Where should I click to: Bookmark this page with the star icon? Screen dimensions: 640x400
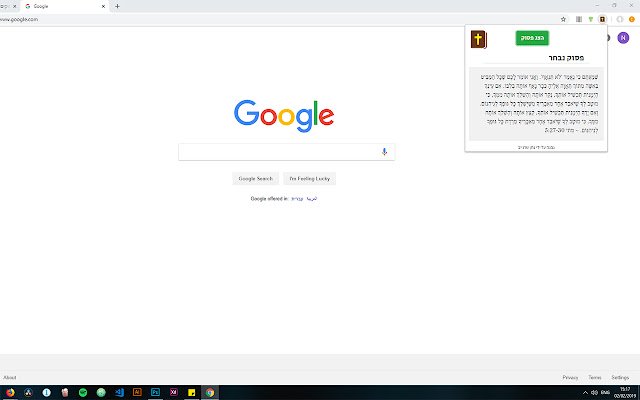[563, 19]
